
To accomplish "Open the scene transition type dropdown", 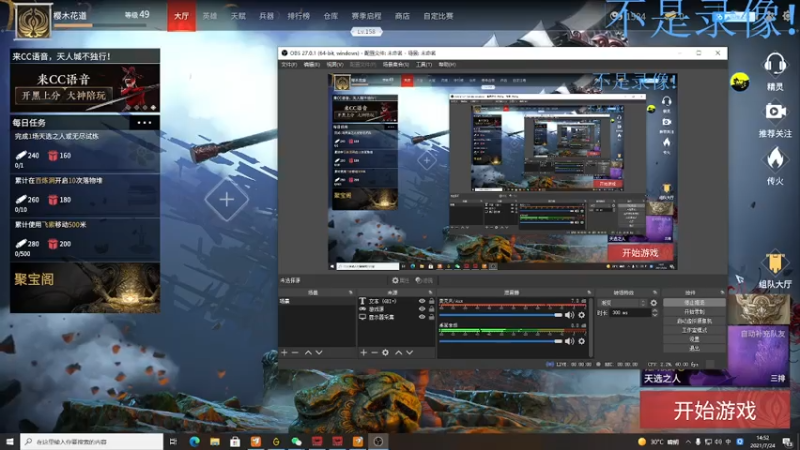I will point(622,303).
